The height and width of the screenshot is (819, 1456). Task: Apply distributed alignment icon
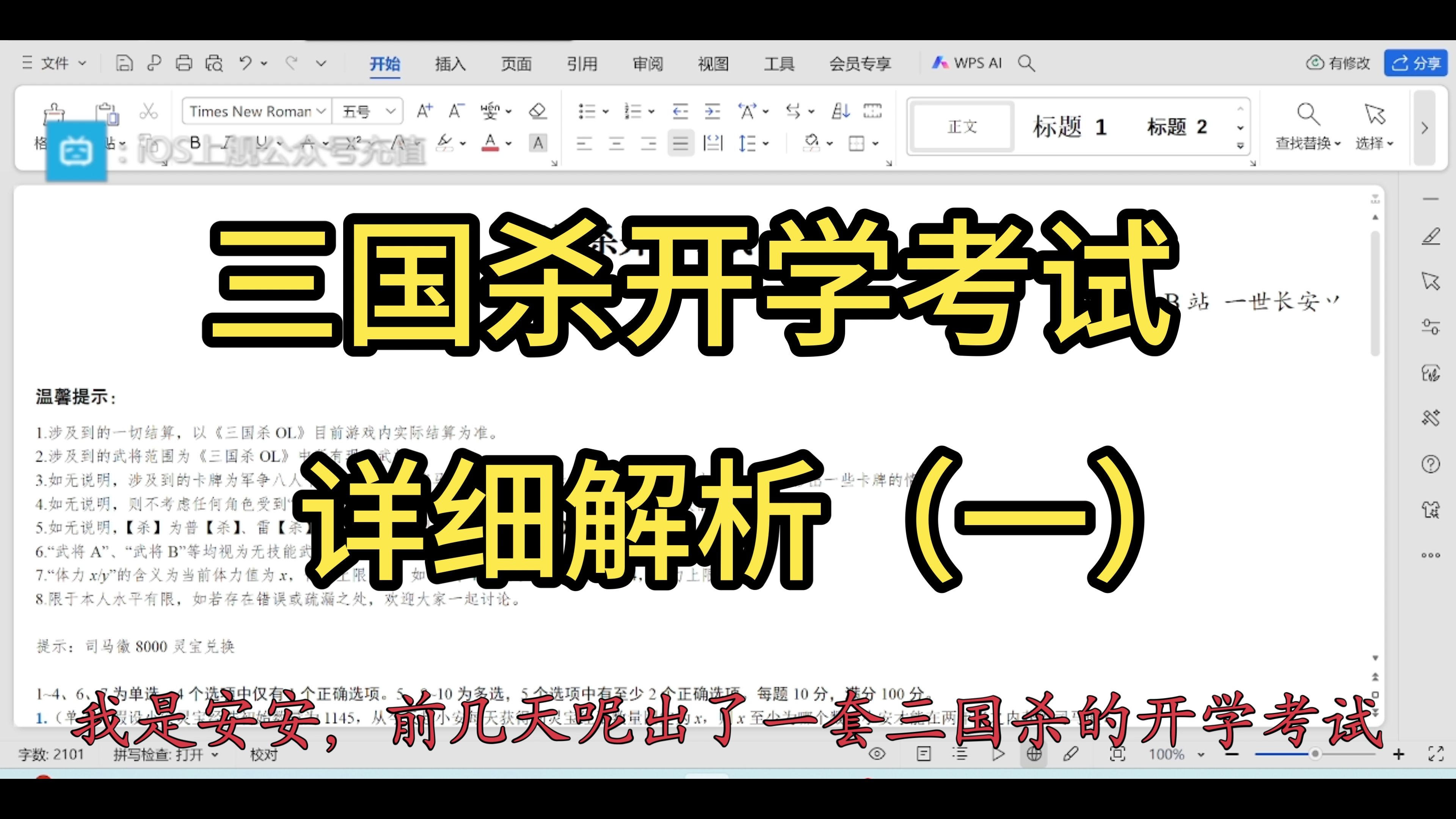[x=713, y=144]
